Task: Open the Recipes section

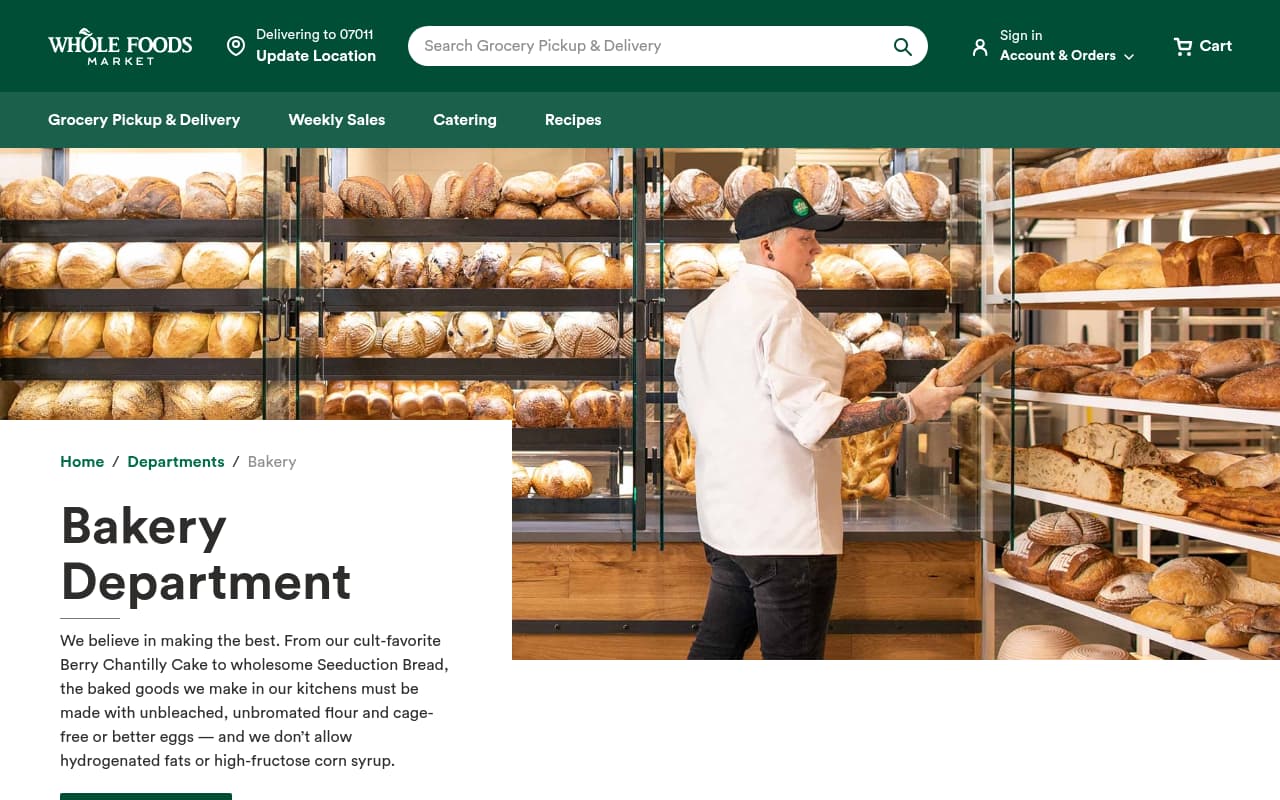Action: pyautogui.click(x=572, y=120)
